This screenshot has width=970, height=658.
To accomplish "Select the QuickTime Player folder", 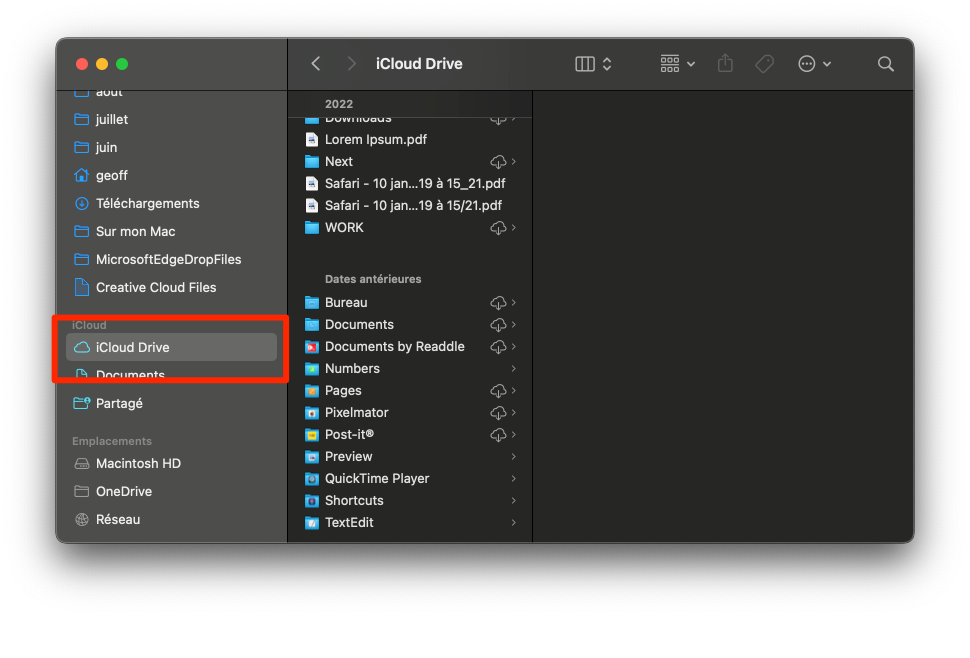I will point(410,479).
